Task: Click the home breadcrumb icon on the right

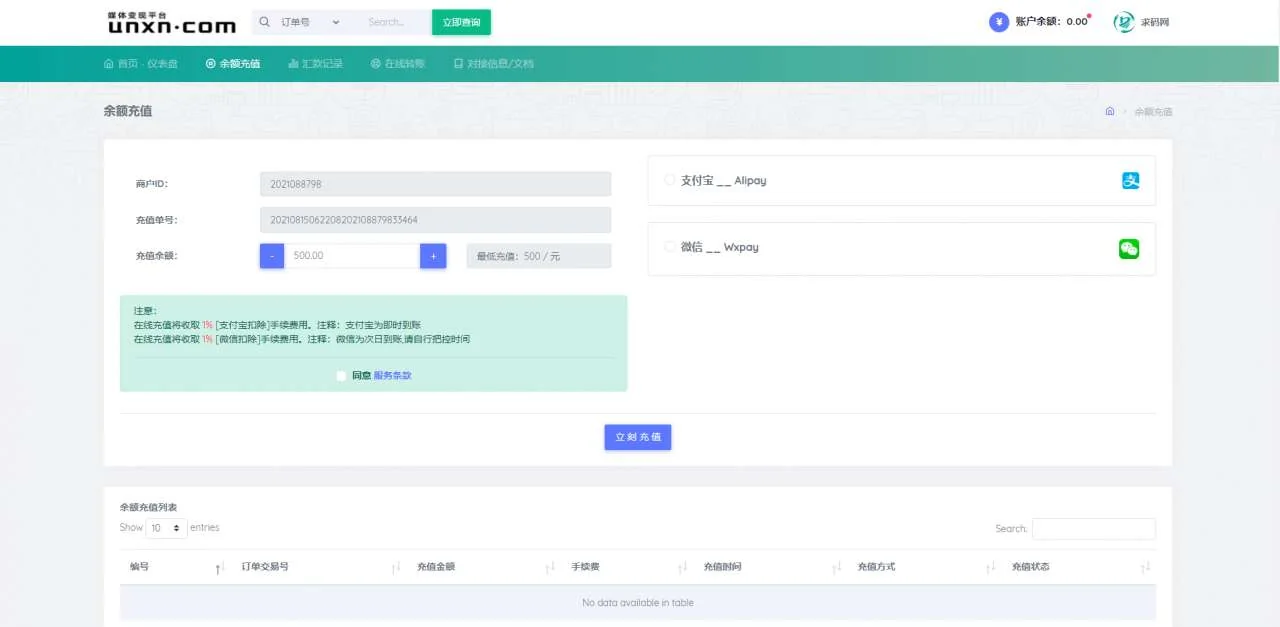Action: pos(1109,111)
